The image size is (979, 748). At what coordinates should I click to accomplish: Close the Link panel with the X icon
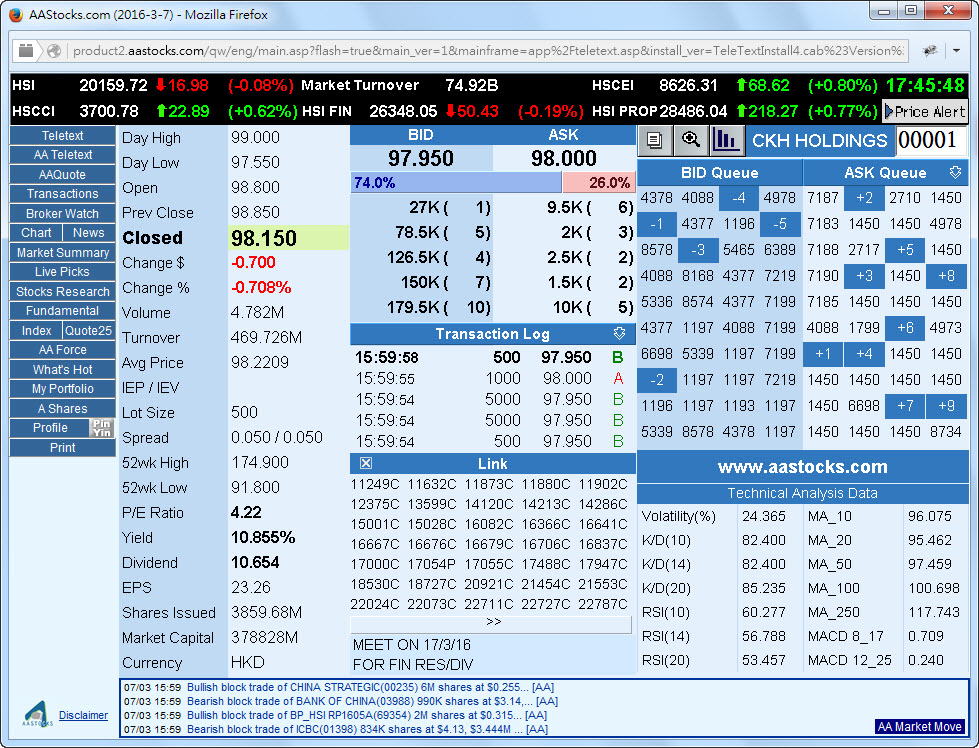point(366,463)
